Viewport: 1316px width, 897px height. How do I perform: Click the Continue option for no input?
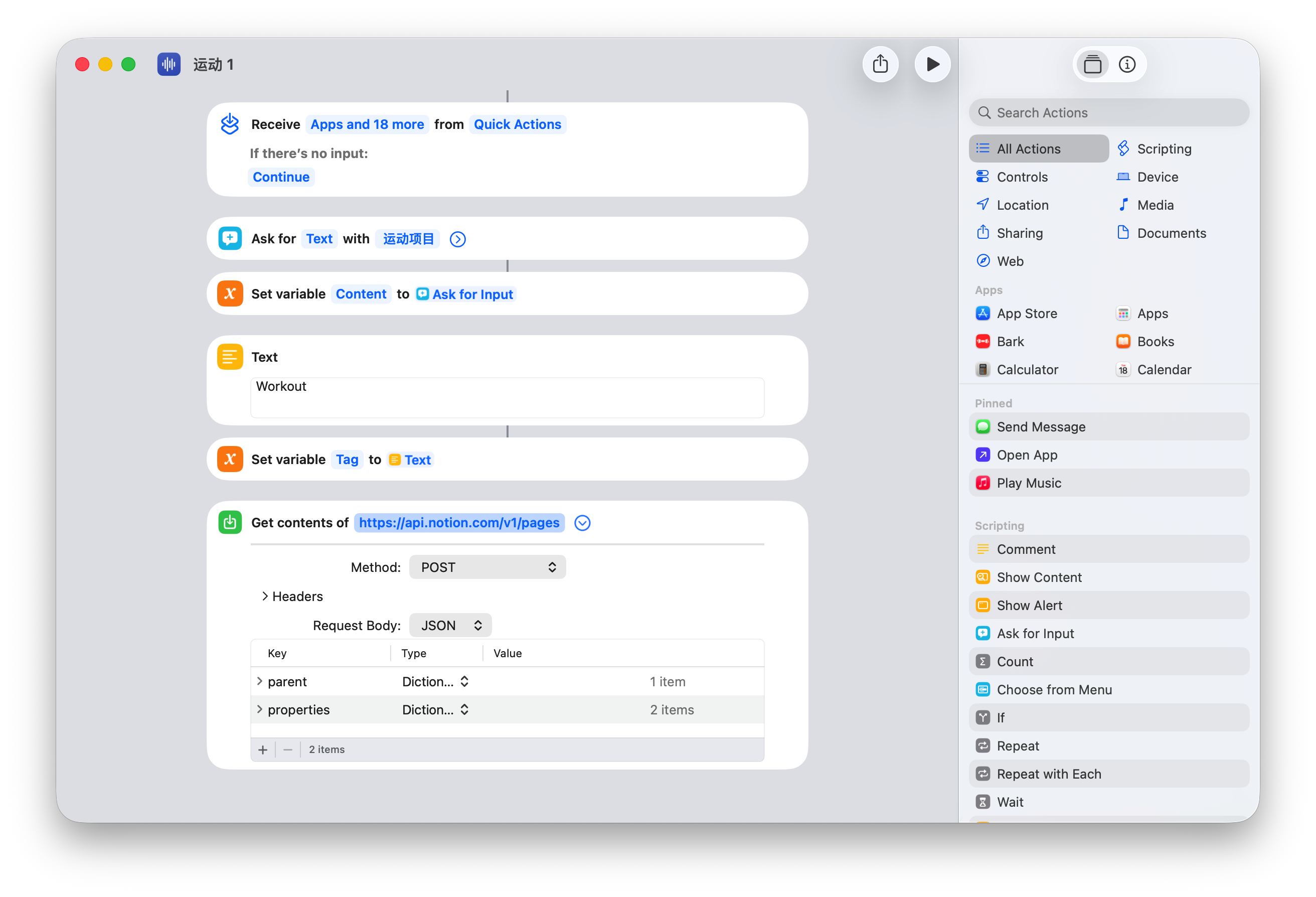pyautogui.click(x=281, y=177)
